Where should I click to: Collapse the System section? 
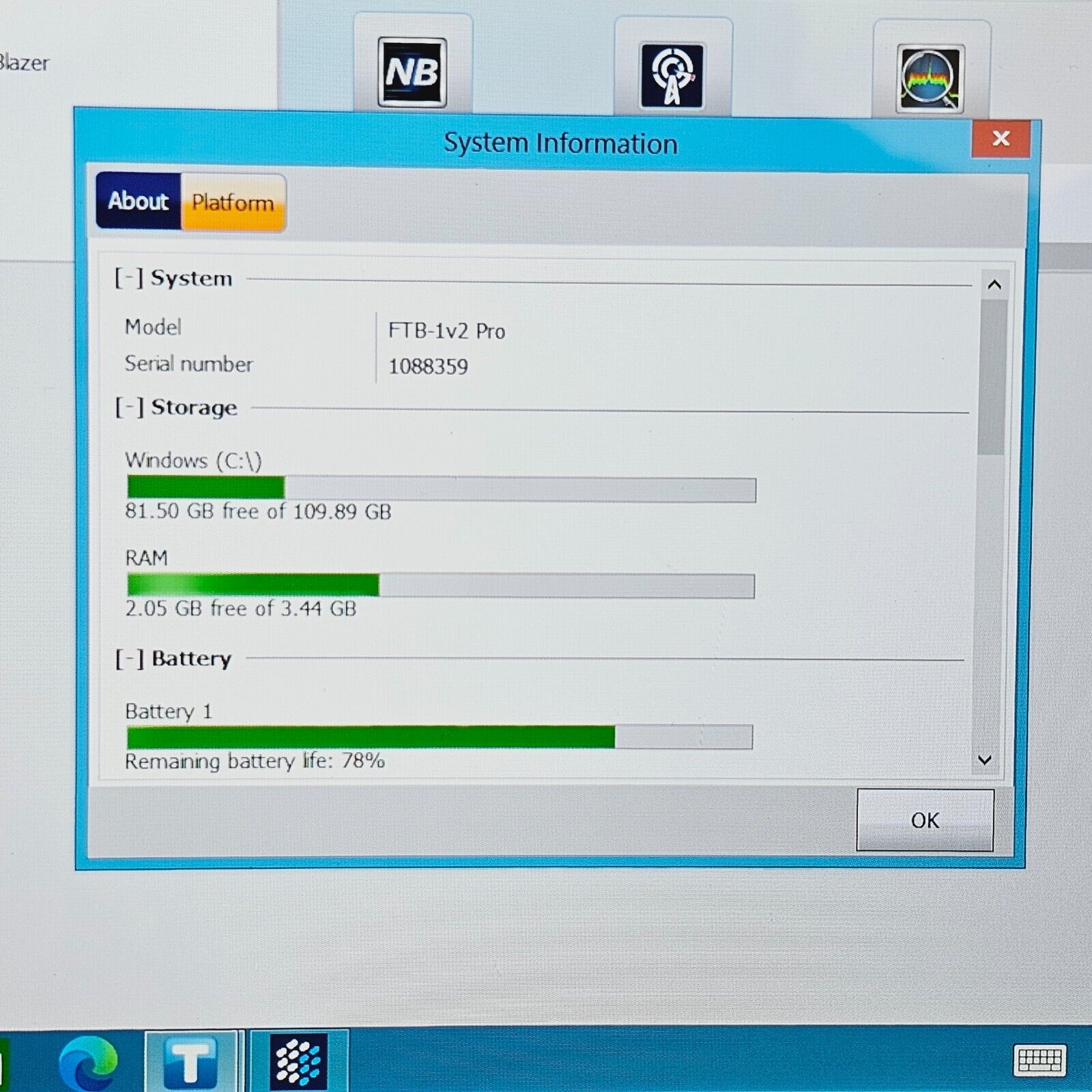click(x=129, y=278)
